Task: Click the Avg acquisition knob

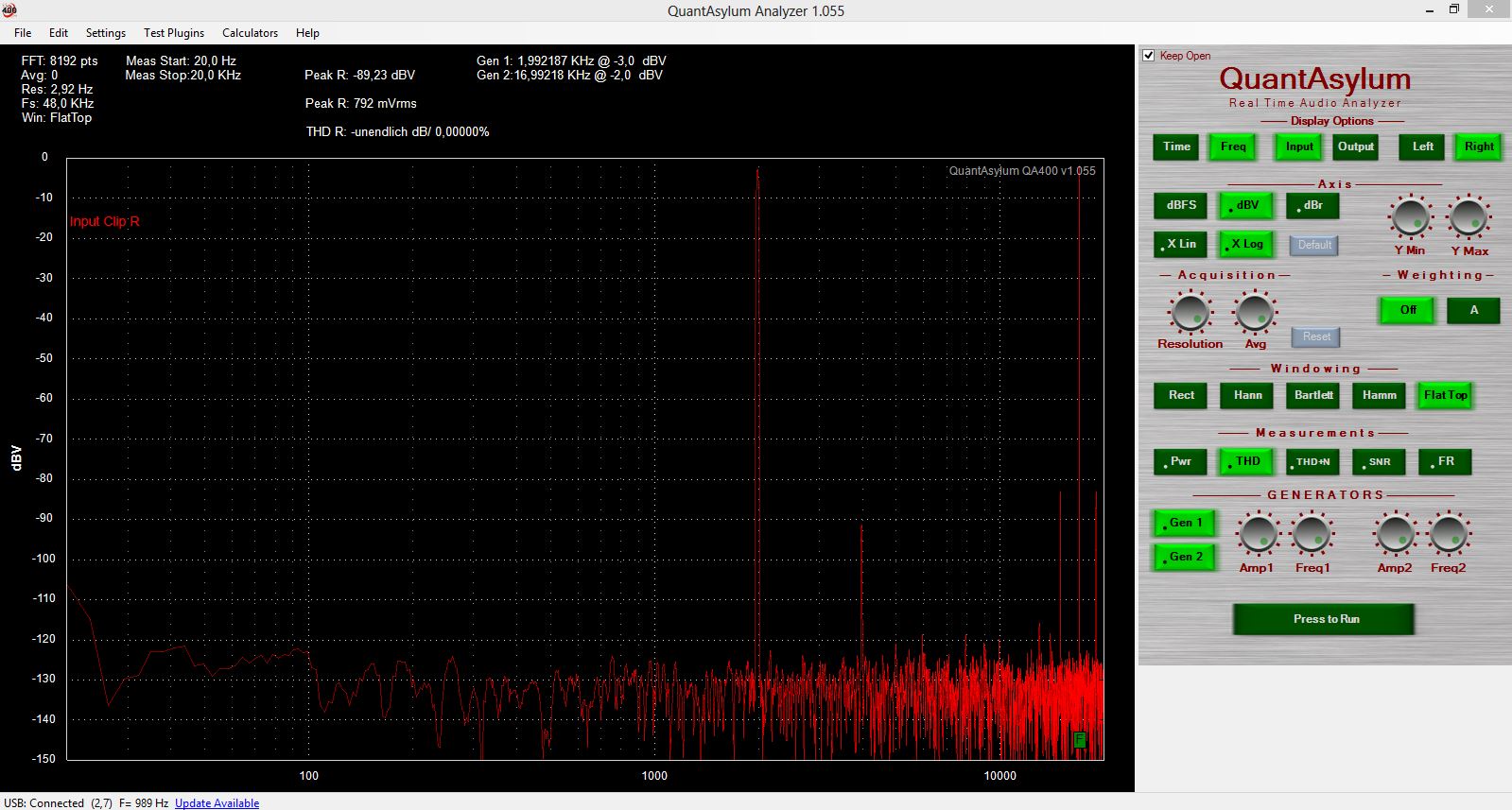Action: click(x=1255, y=312)
